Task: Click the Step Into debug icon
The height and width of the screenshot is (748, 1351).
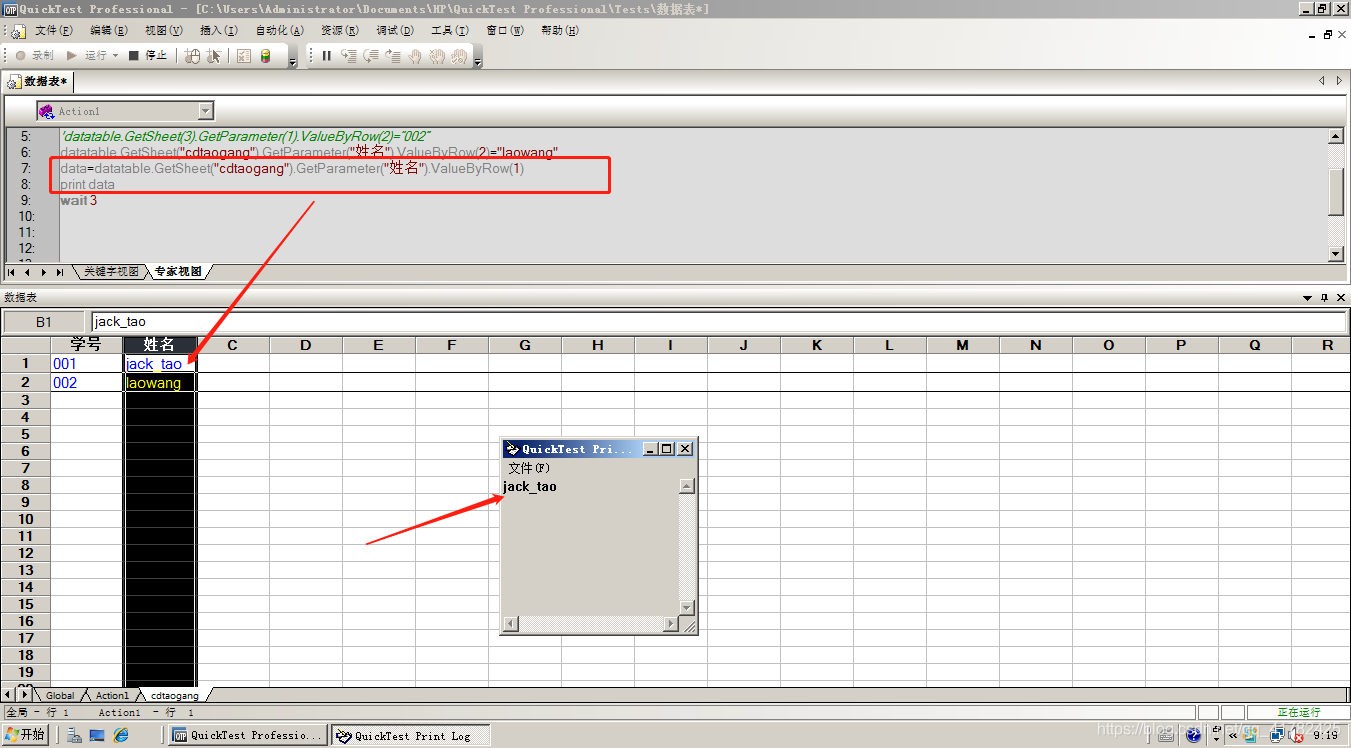Action: [349, 56]
